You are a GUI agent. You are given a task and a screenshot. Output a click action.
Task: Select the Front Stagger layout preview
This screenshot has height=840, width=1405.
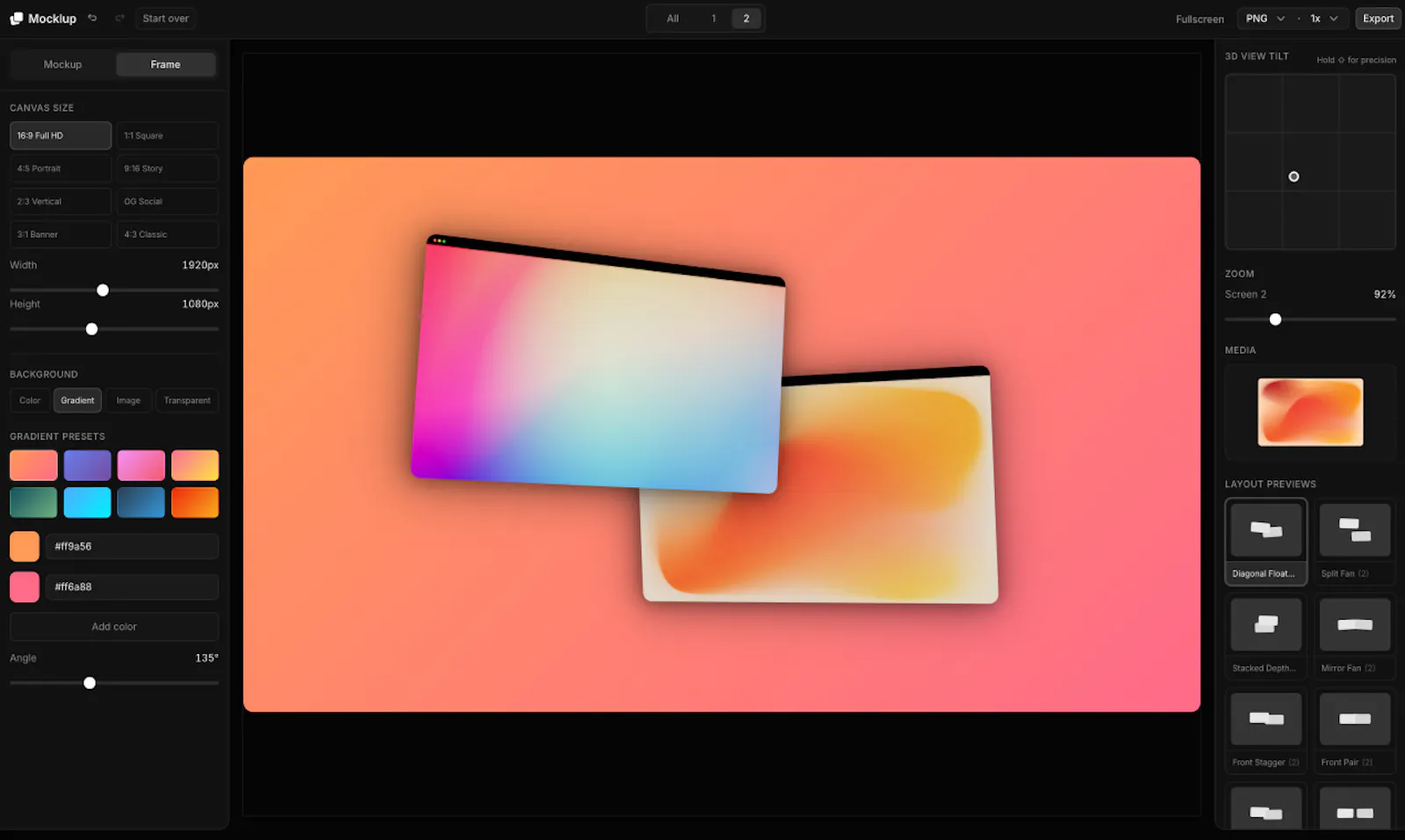[x=1265, y=731]
